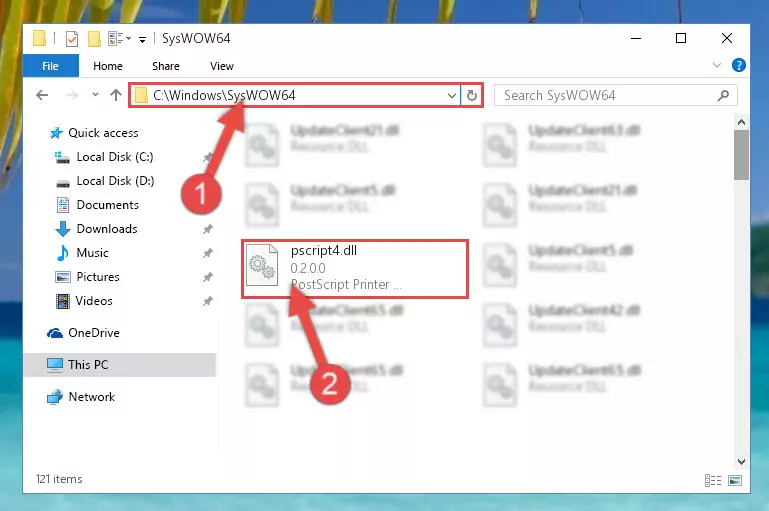Viewport: 769px width, 511px height.
Task: Click the folder icon in title bar
Action: tap(39, 38)
